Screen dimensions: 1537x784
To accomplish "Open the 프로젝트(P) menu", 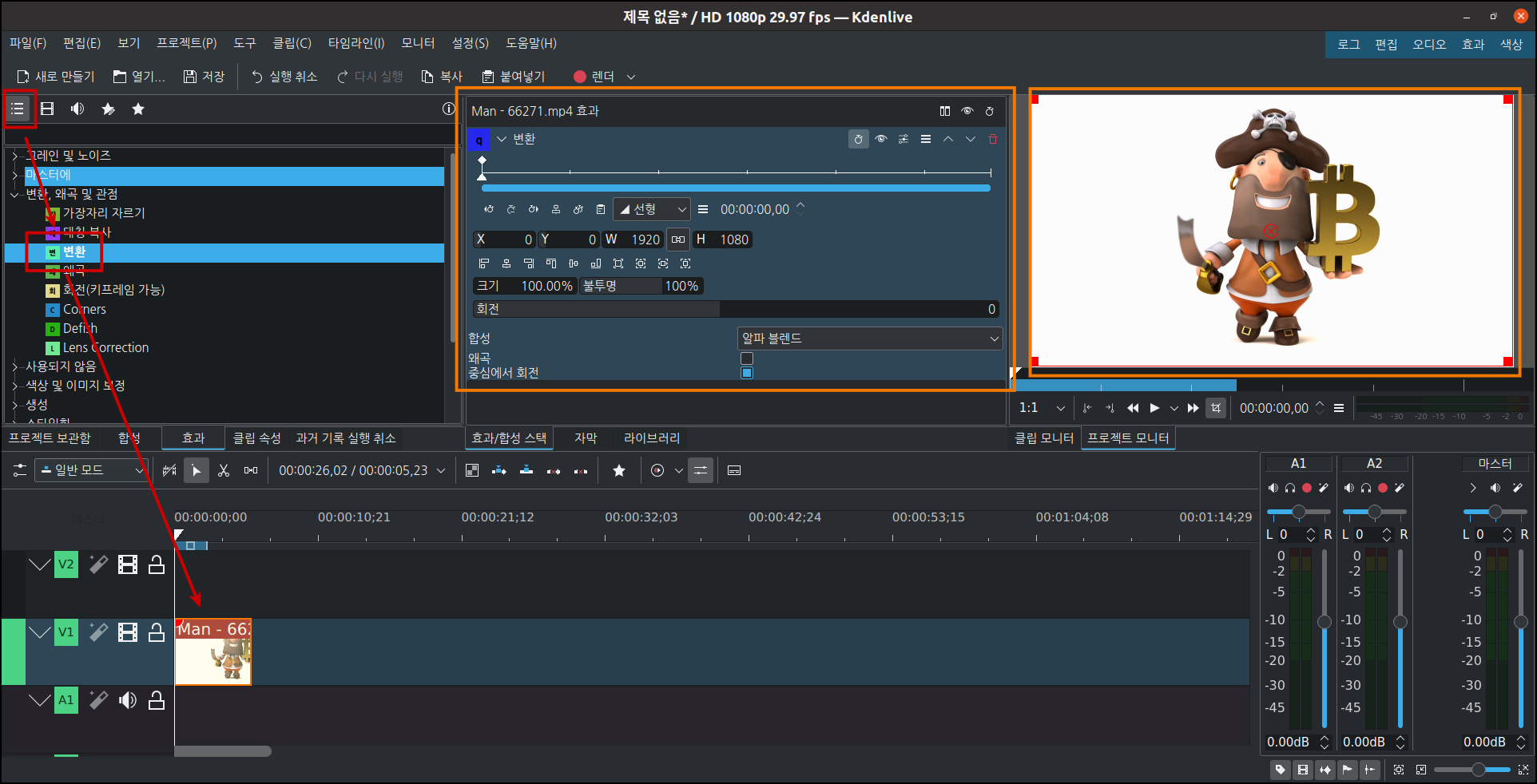I will 185,43.
